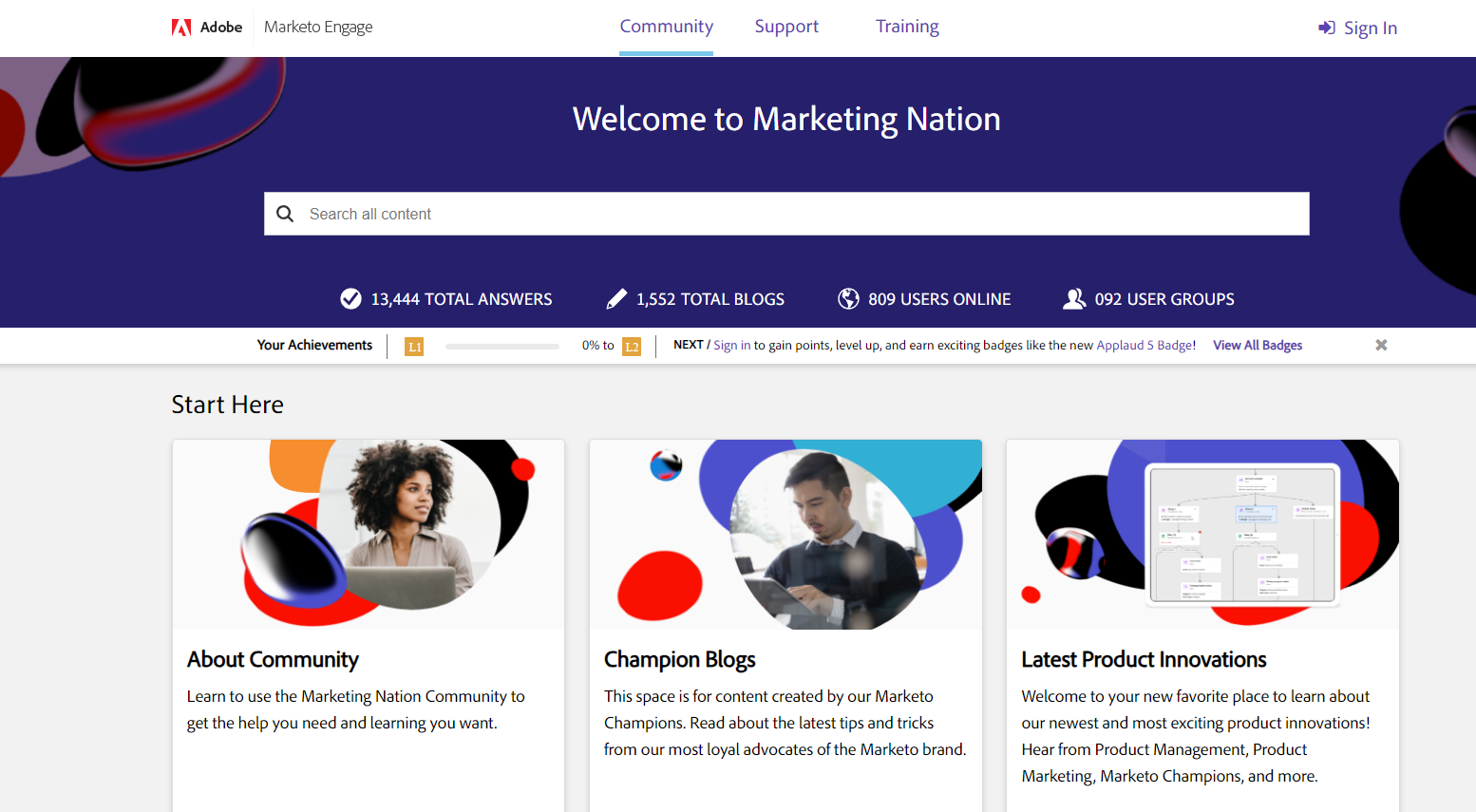The image size is (1476, 812).
Task: Open the Latest Product Innovations card image
Action: tap(1202, 534)
